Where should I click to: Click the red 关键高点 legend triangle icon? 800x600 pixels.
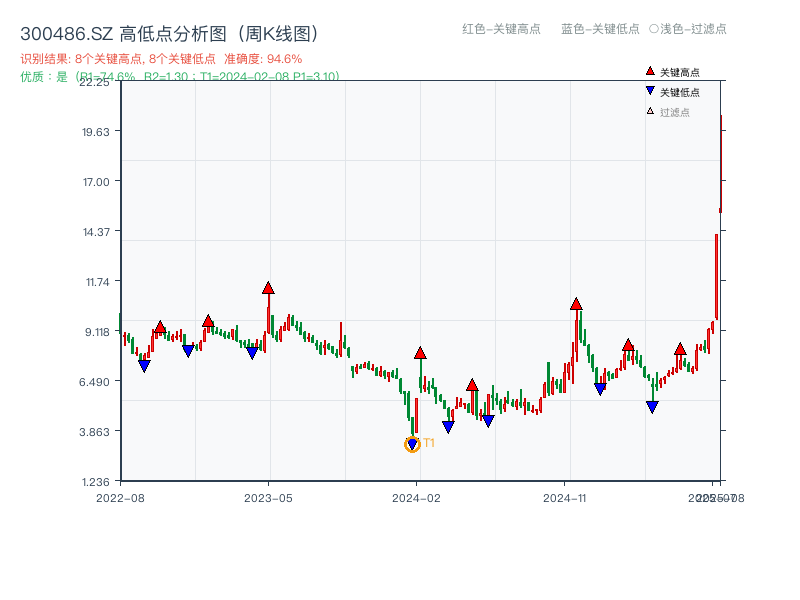coord(650,71)
